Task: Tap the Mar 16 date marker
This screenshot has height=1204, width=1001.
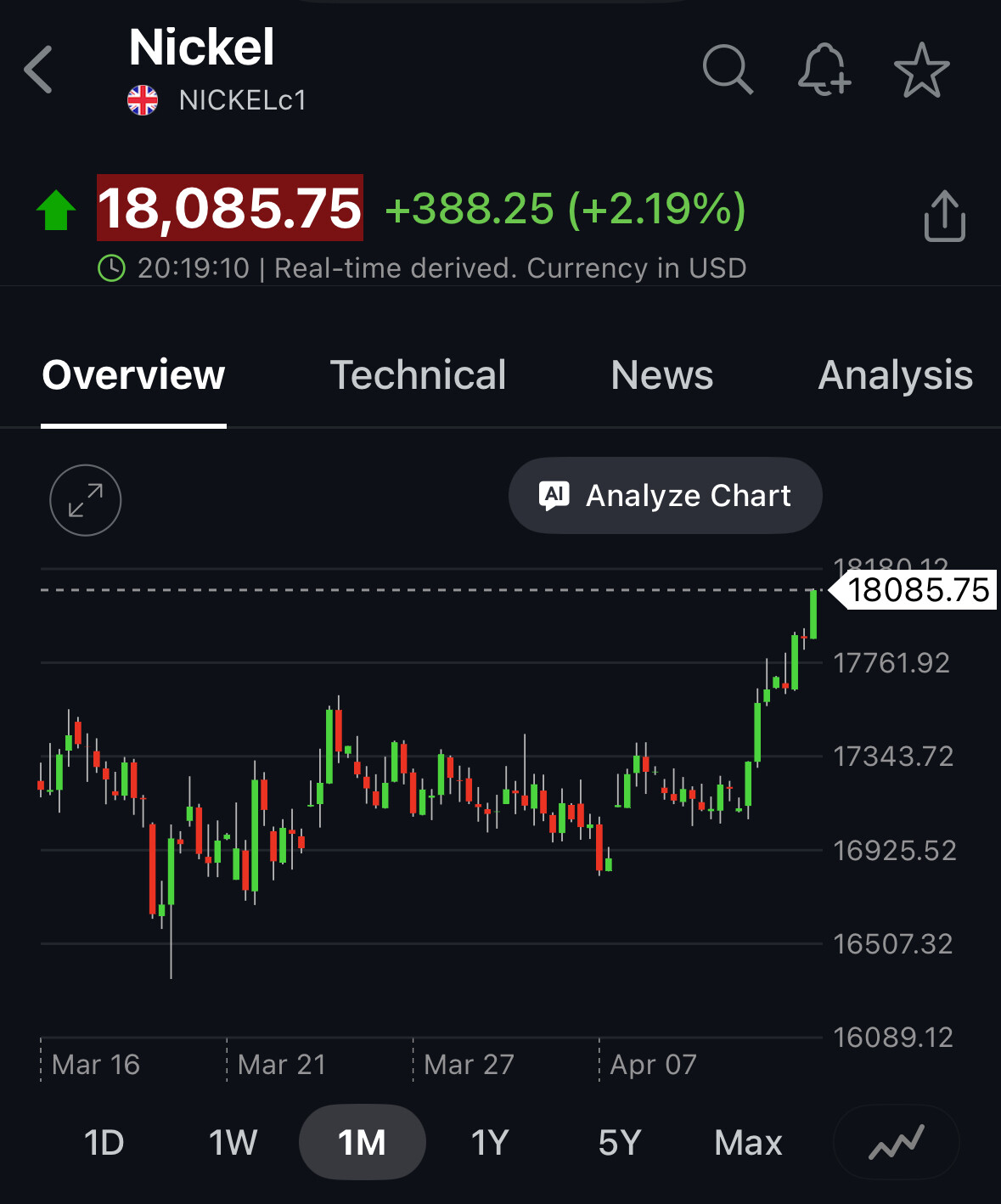Action: [96, 1065]
